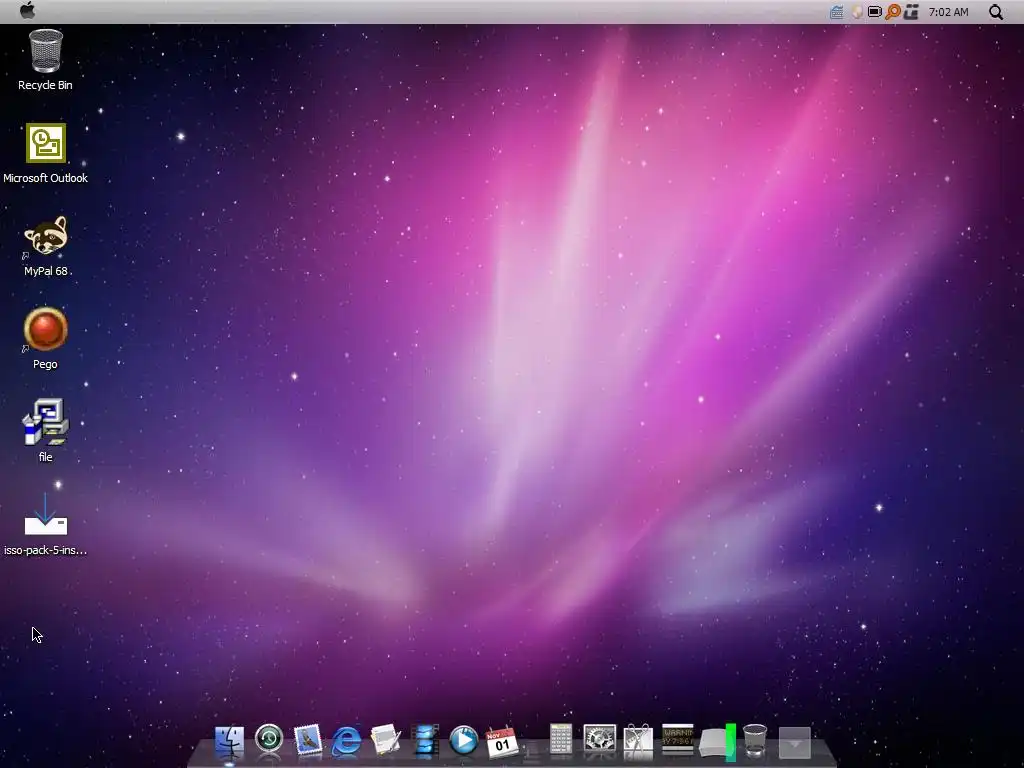This screenshot has height=768, width=1024.
Task: Select the desktop icon labeled file
Action: (x=45, y=431)
